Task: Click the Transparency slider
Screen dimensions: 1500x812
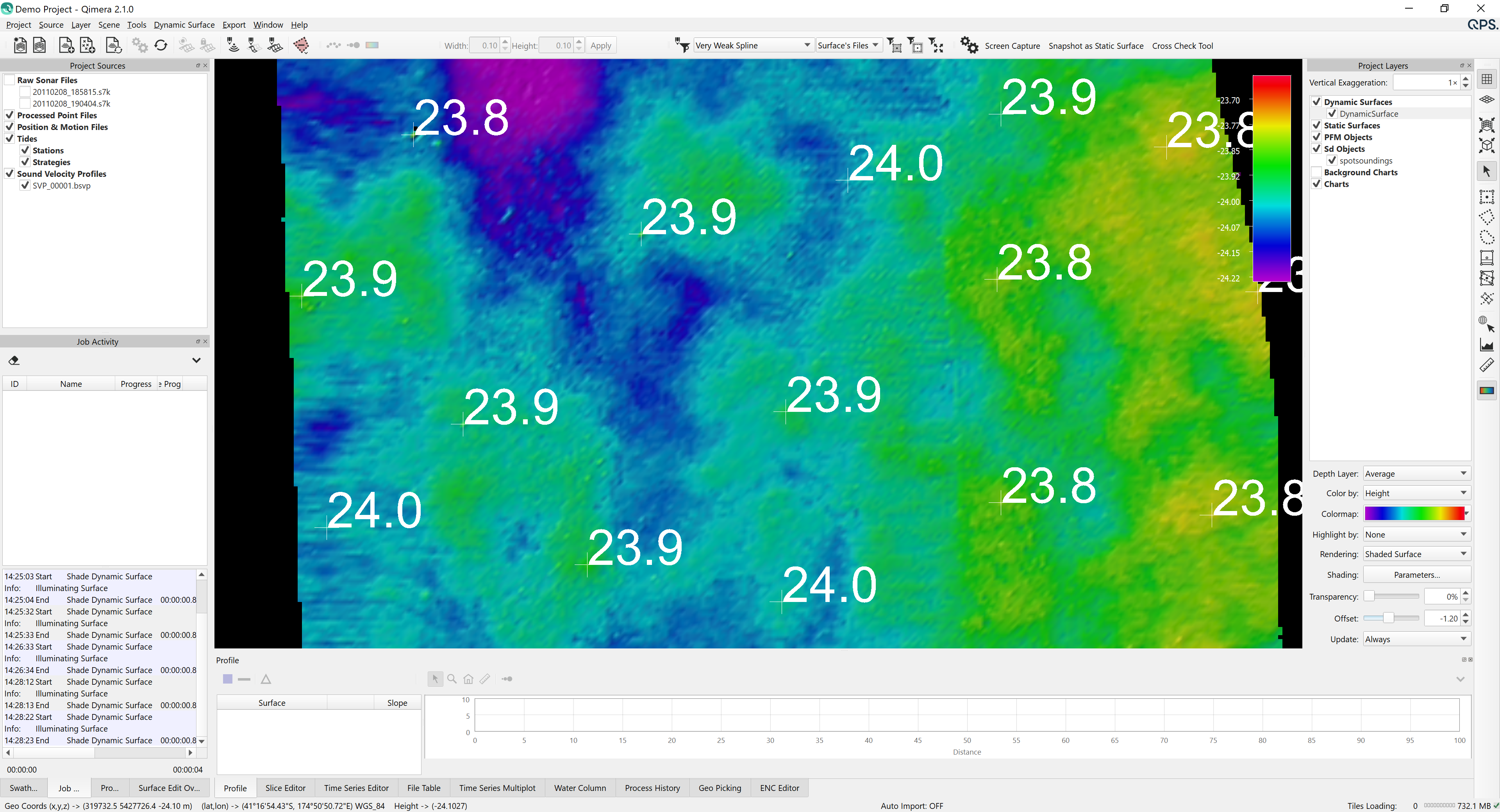Action: 1391,596
